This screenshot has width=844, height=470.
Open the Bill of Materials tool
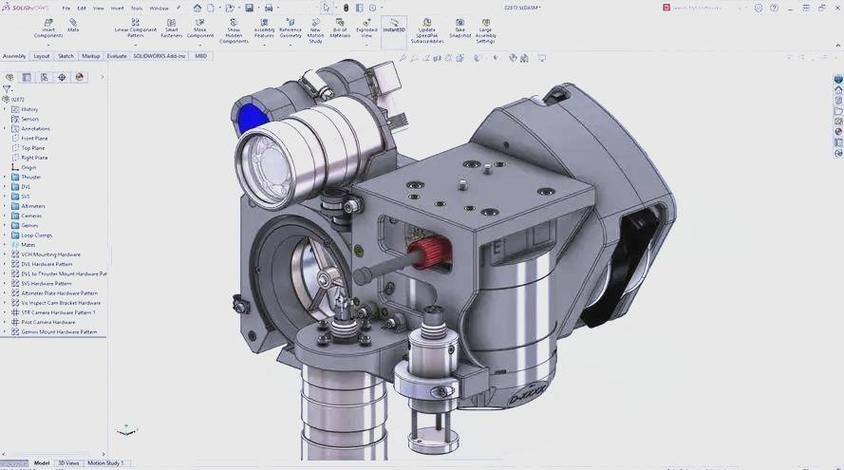(340, 29)
